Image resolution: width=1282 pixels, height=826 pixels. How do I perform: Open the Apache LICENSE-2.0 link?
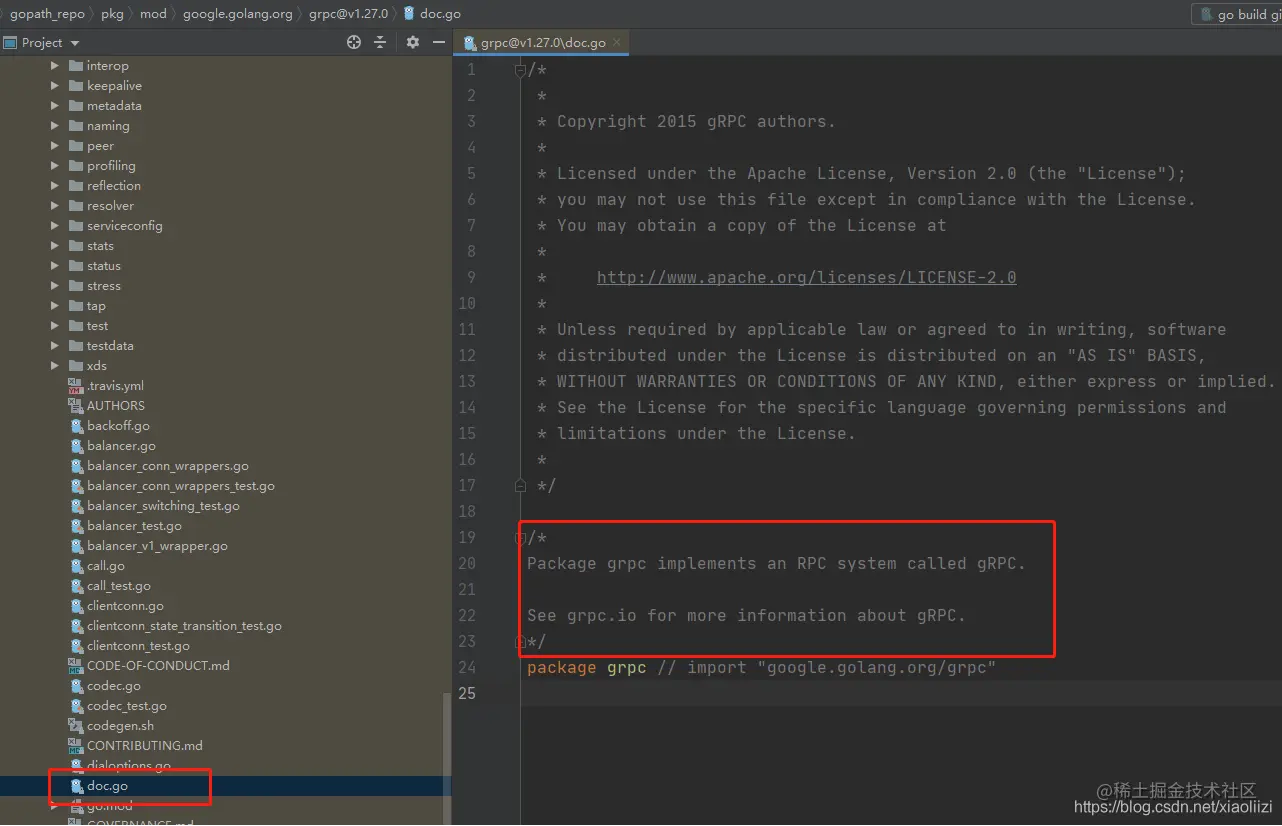807,277
